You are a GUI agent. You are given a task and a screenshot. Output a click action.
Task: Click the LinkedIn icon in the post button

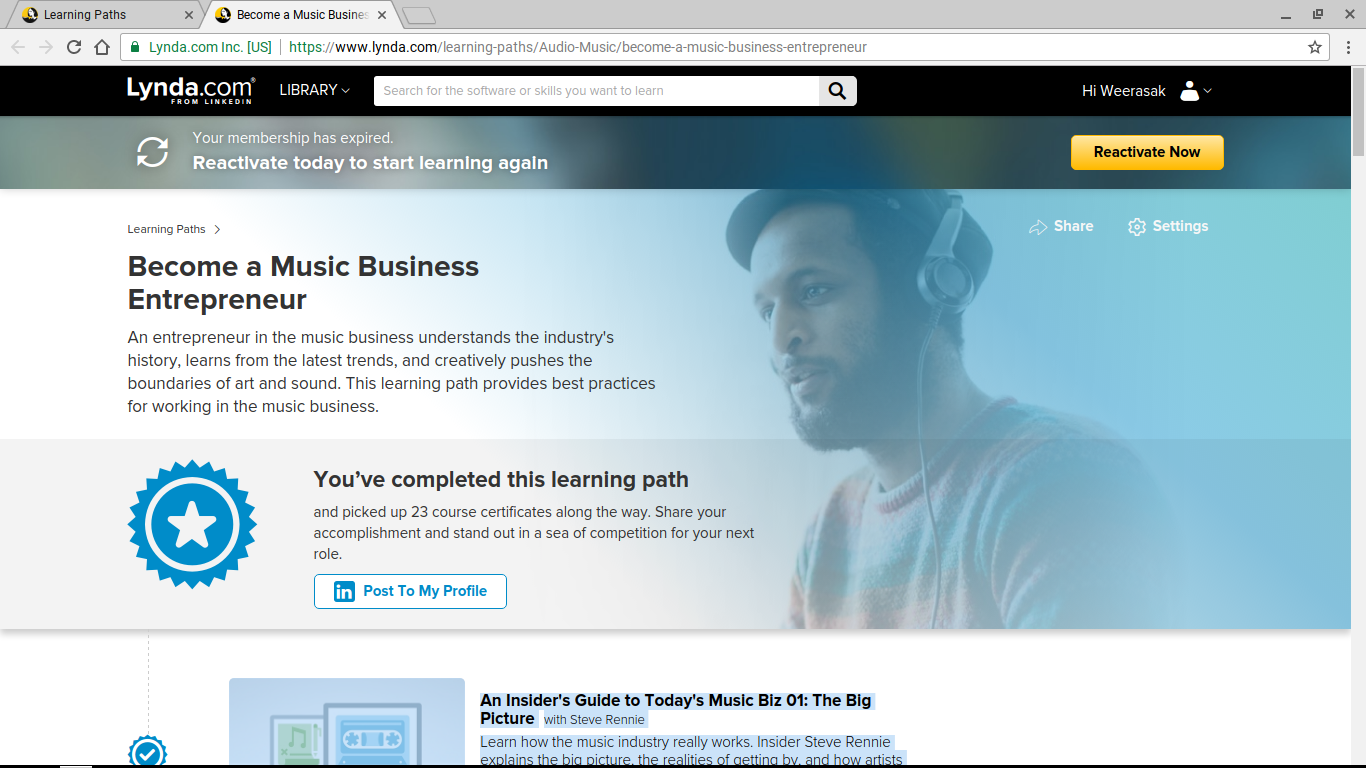(x=344, y=591)
